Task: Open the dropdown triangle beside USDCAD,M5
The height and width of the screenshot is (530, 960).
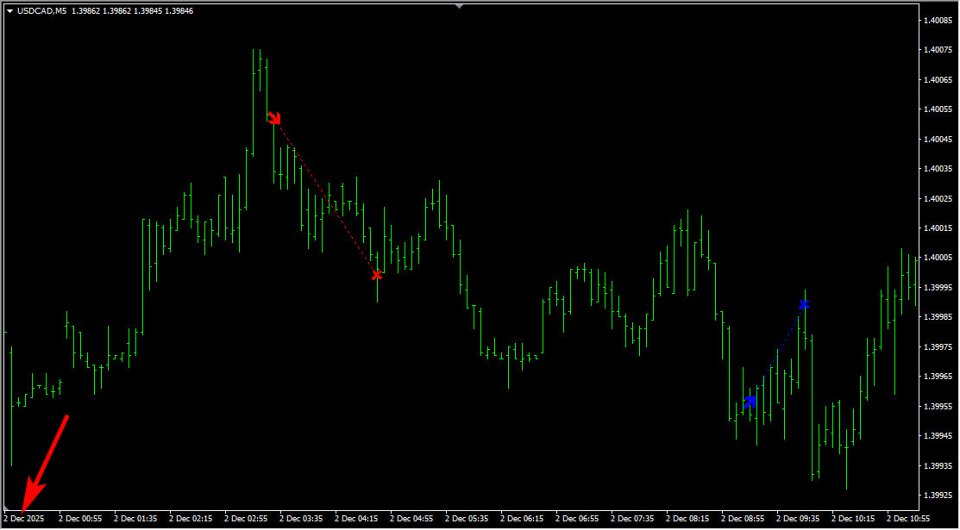Action: (x=10, y=11)
